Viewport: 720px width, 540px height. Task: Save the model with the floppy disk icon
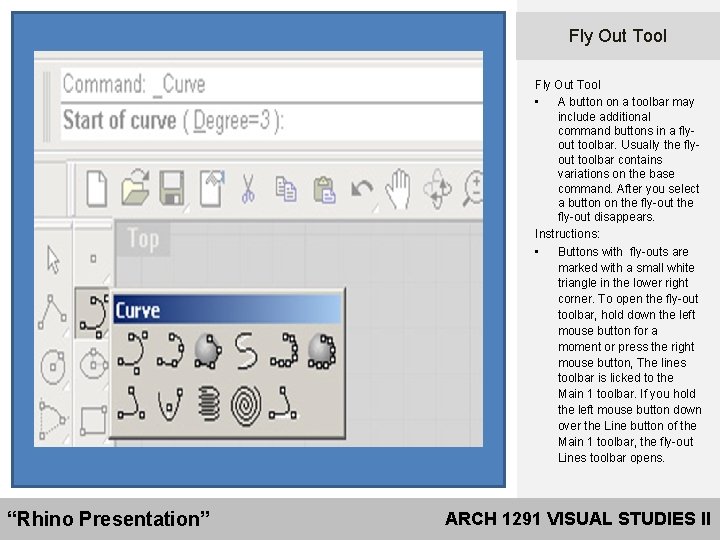click(172, 188)
